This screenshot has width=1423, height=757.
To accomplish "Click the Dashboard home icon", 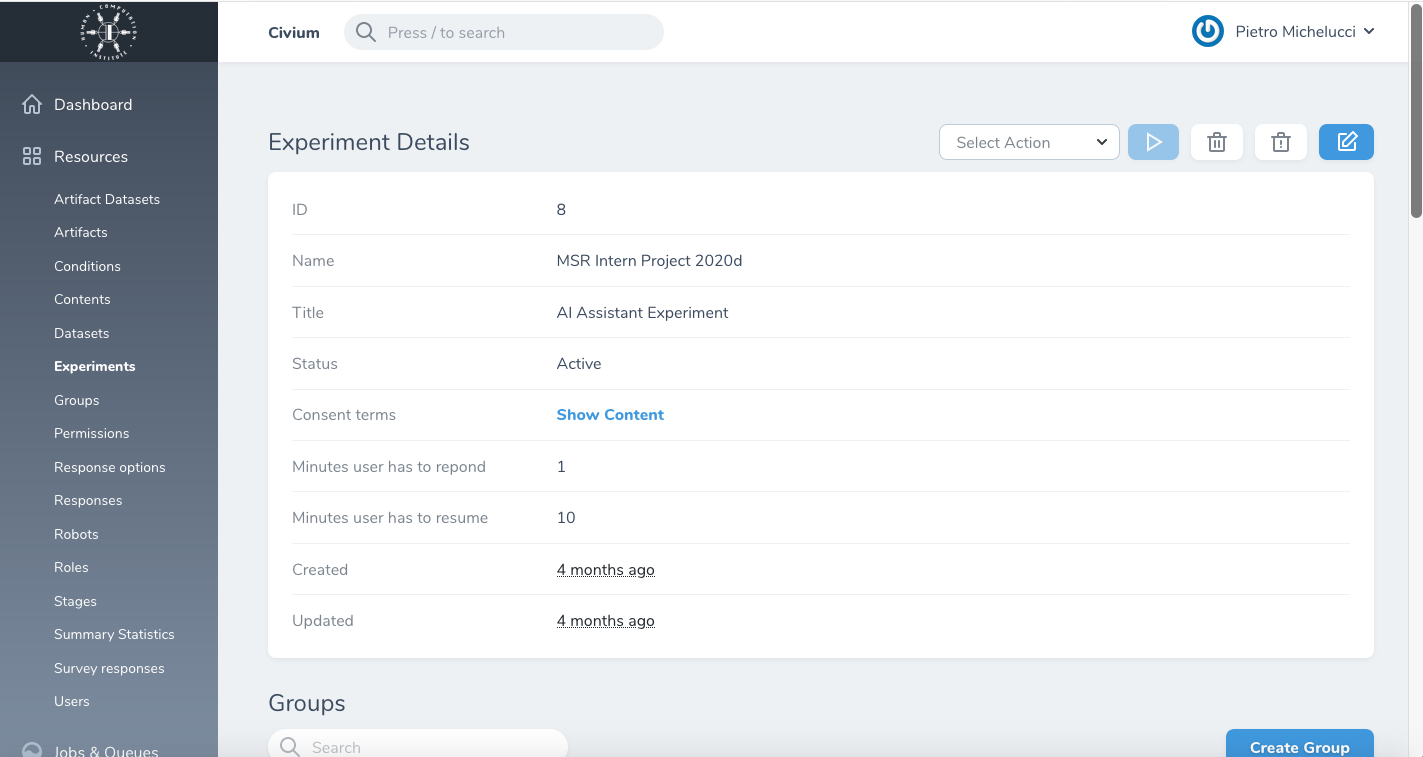I will tap(32, 104).
